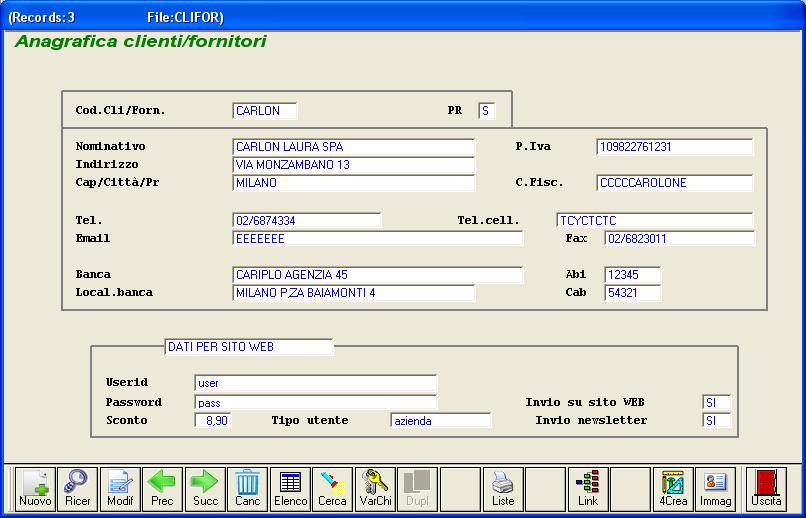Select Local.banca field MILANO P.ZA BAIAMONTI 4
Image resolution: width=806 pixels, height=518 pixels.
(354, 293)
